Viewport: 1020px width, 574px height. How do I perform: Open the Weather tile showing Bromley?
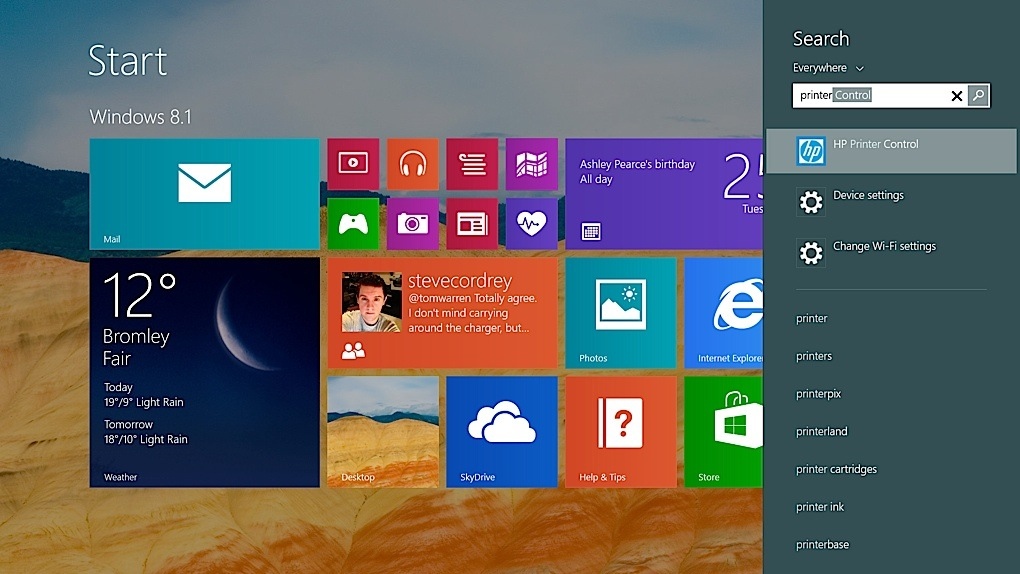(204, 372)
